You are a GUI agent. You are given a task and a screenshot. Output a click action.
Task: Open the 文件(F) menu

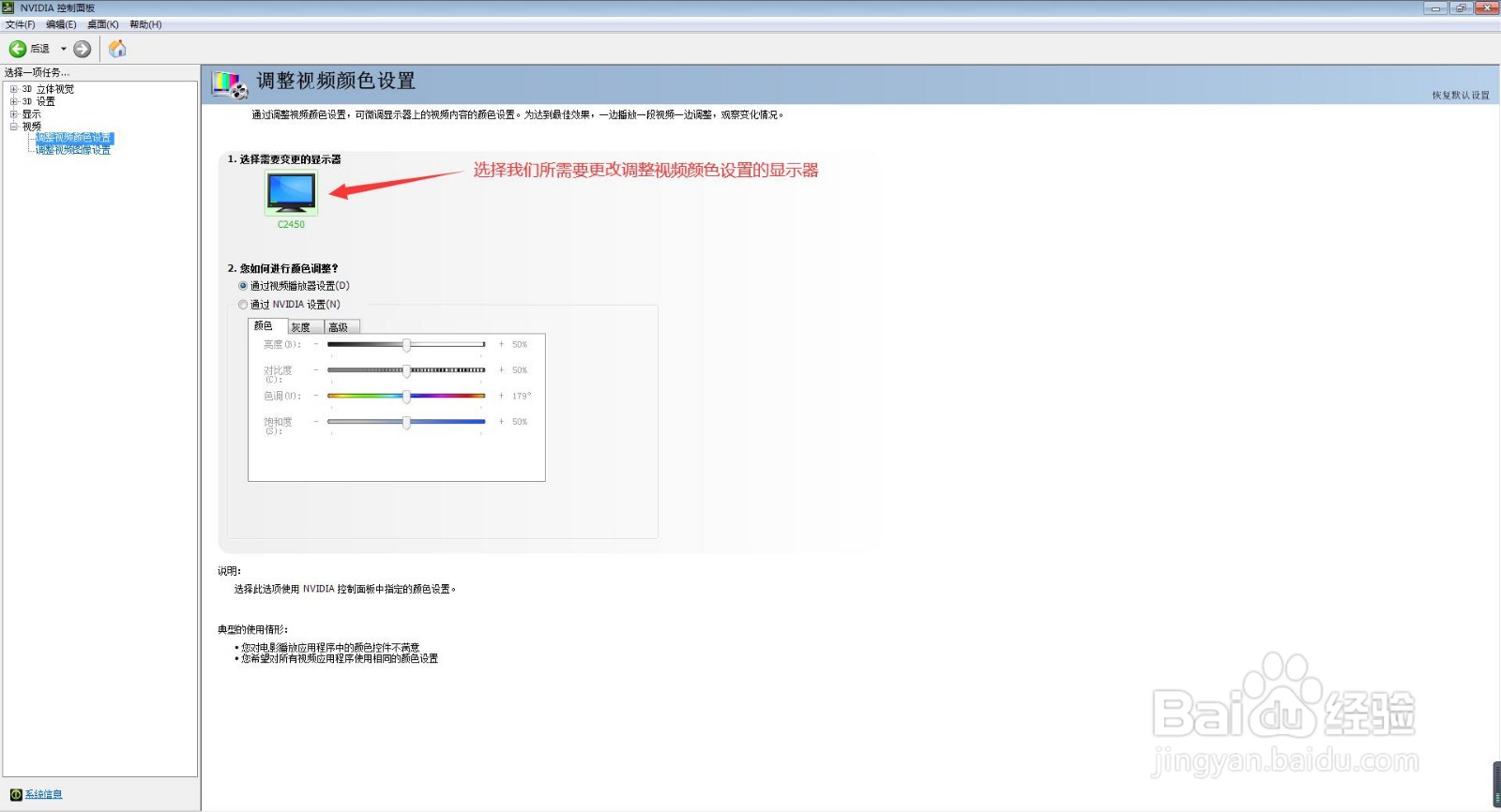point(21,24)
